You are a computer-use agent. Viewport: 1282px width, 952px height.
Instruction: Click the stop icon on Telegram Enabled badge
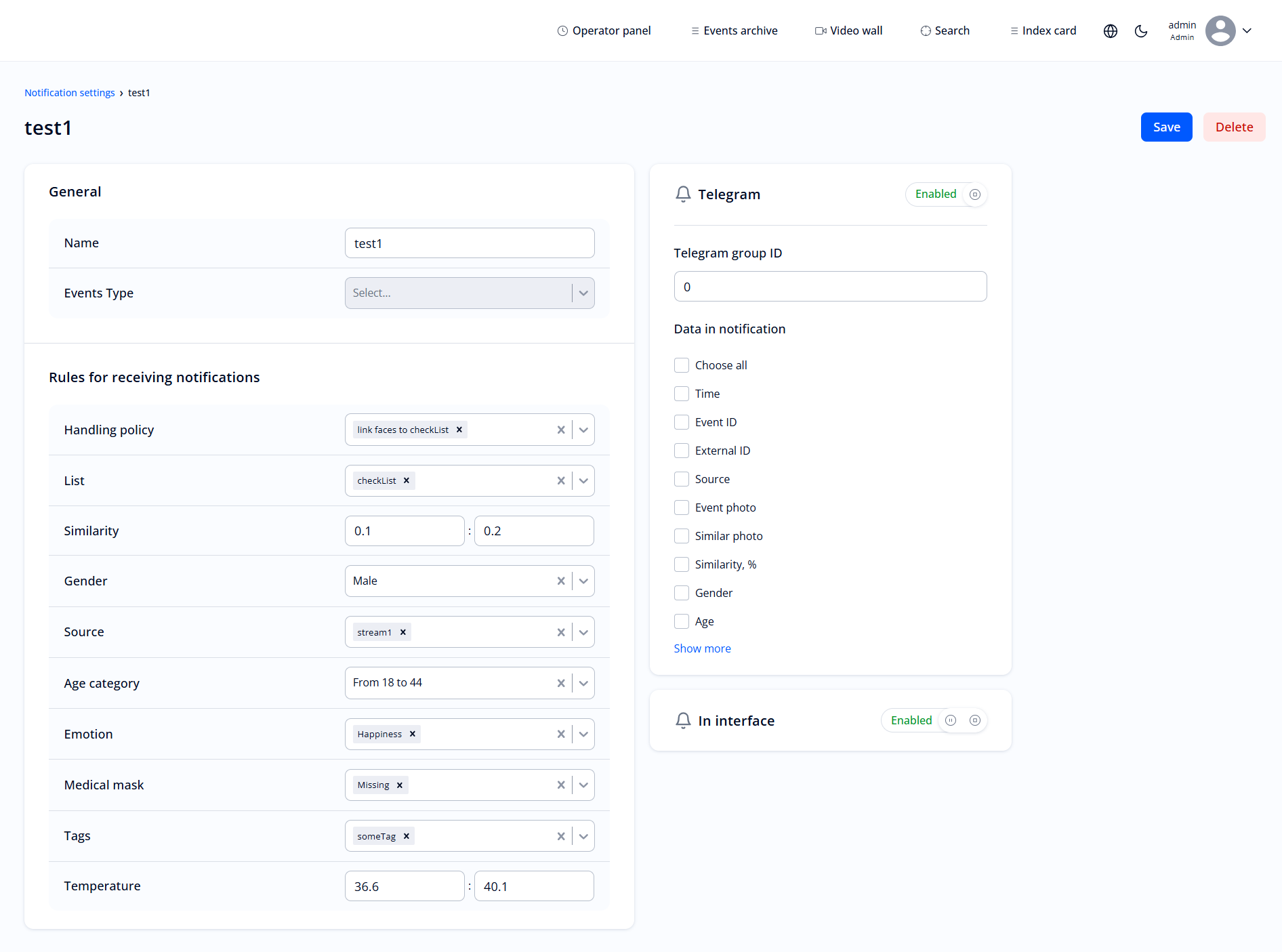tap(974, 194)
